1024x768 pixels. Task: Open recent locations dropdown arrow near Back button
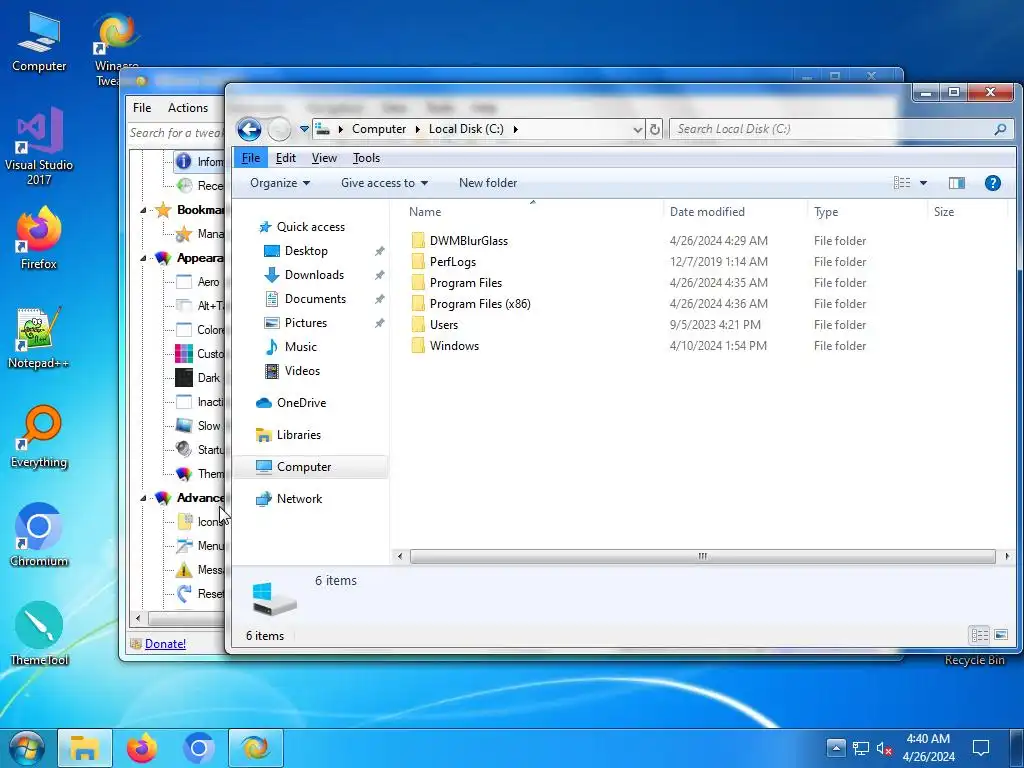304,129
